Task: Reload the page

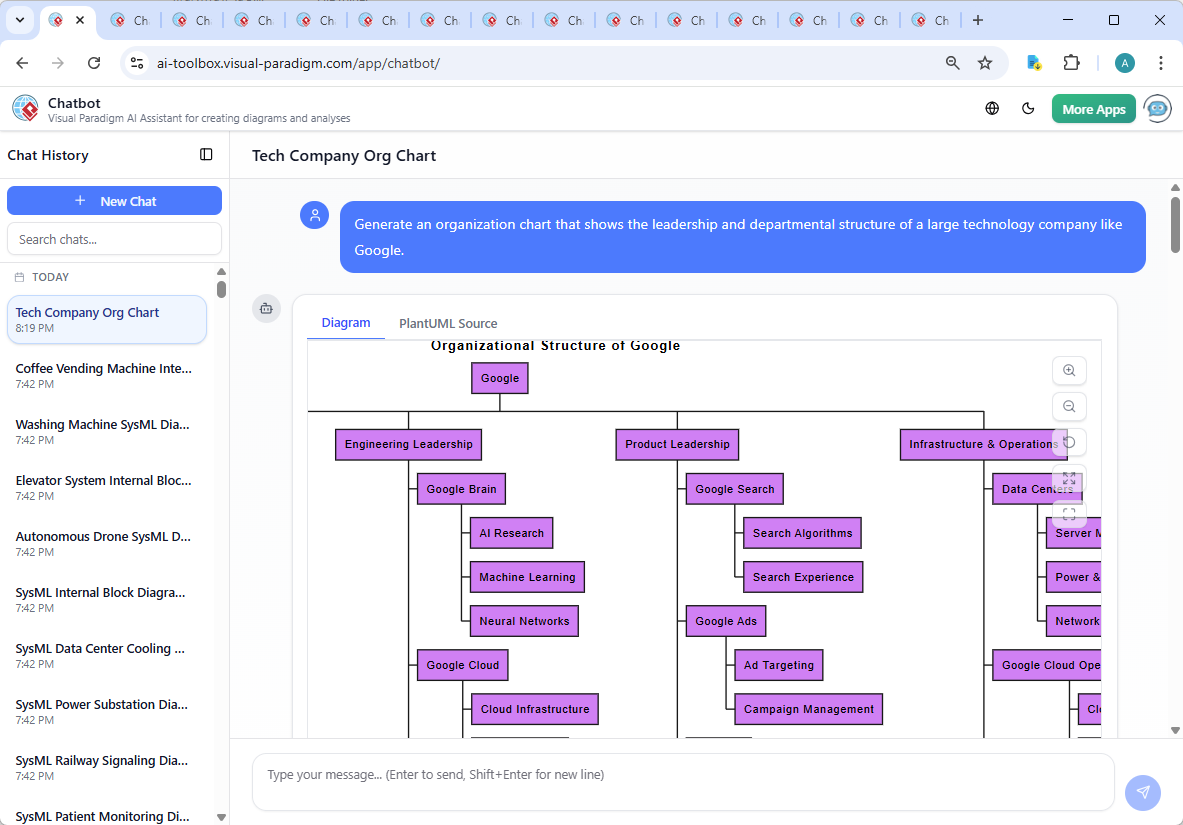Action: point(94,63)
